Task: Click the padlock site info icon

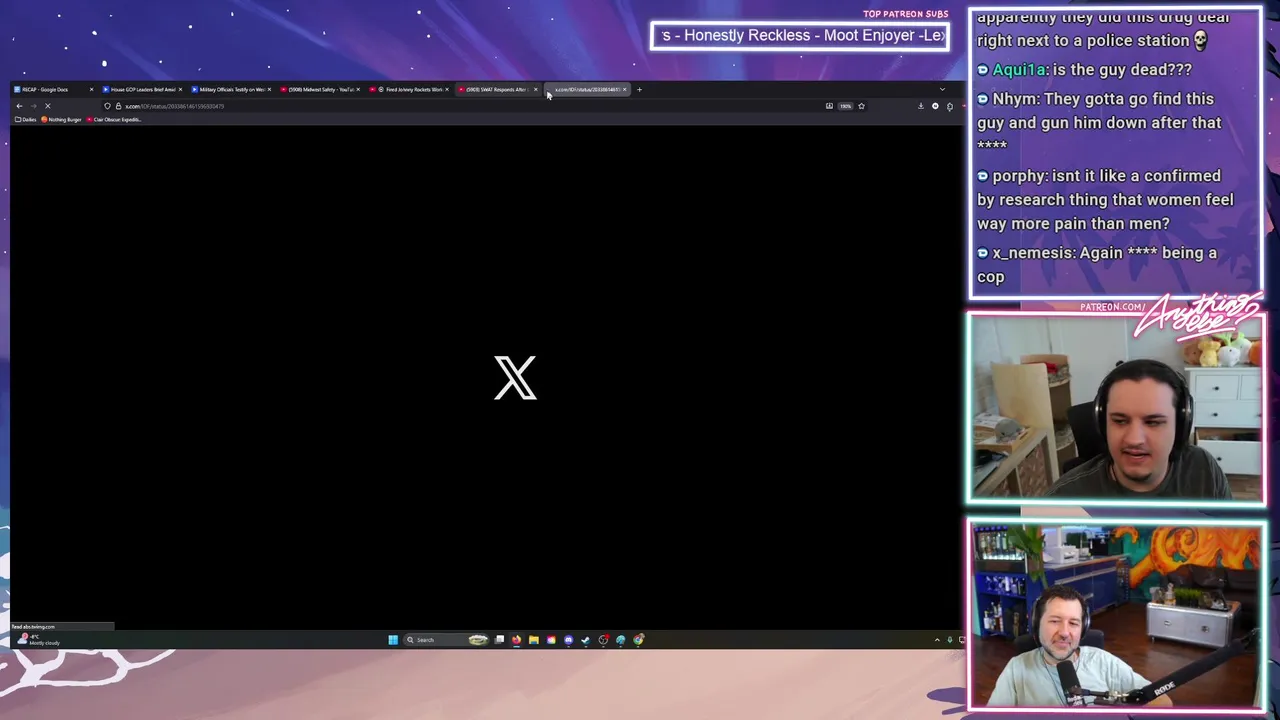Action: [x=117, y=106]
